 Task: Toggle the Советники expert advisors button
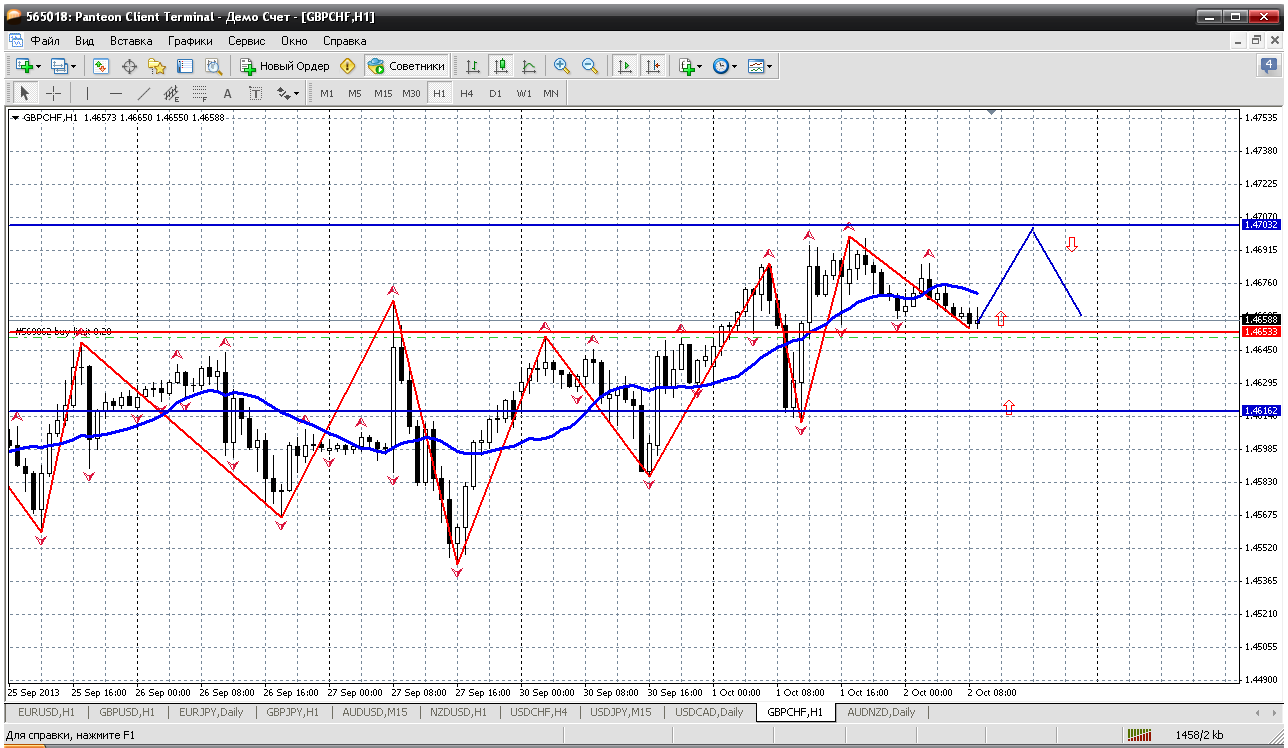[x=407, y=66]
